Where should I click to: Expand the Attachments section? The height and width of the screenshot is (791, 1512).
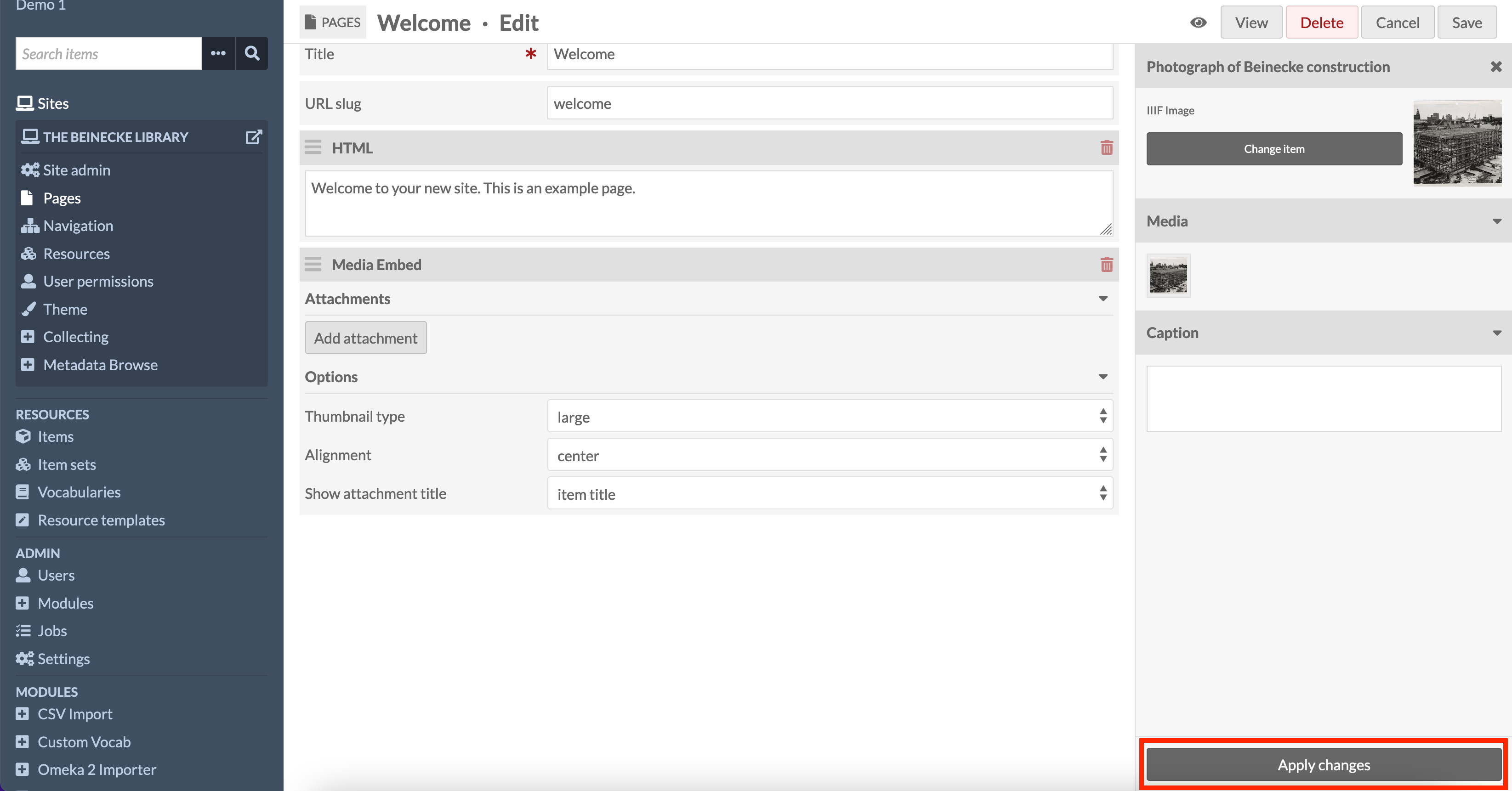click(x=1103, y=299)
